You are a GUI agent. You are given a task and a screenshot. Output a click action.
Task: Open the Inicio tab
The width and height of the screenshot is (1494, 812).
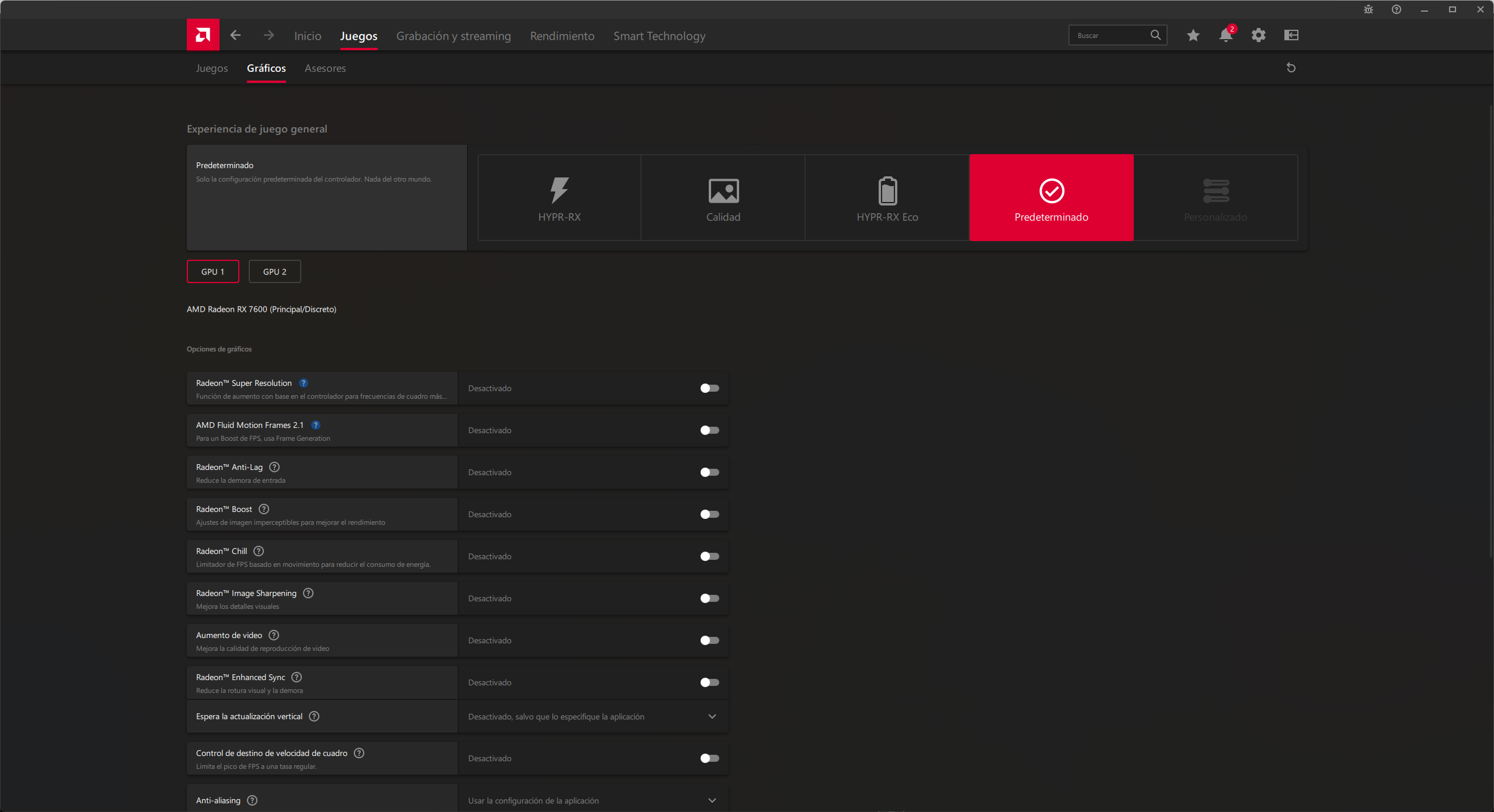[308, 36]
